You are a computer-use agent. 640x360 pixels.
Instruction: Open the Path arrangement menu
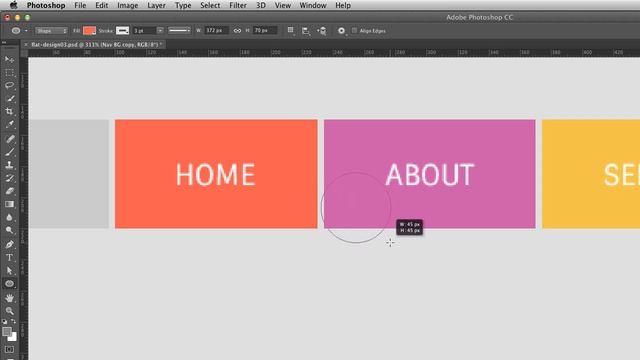[322, 31]
